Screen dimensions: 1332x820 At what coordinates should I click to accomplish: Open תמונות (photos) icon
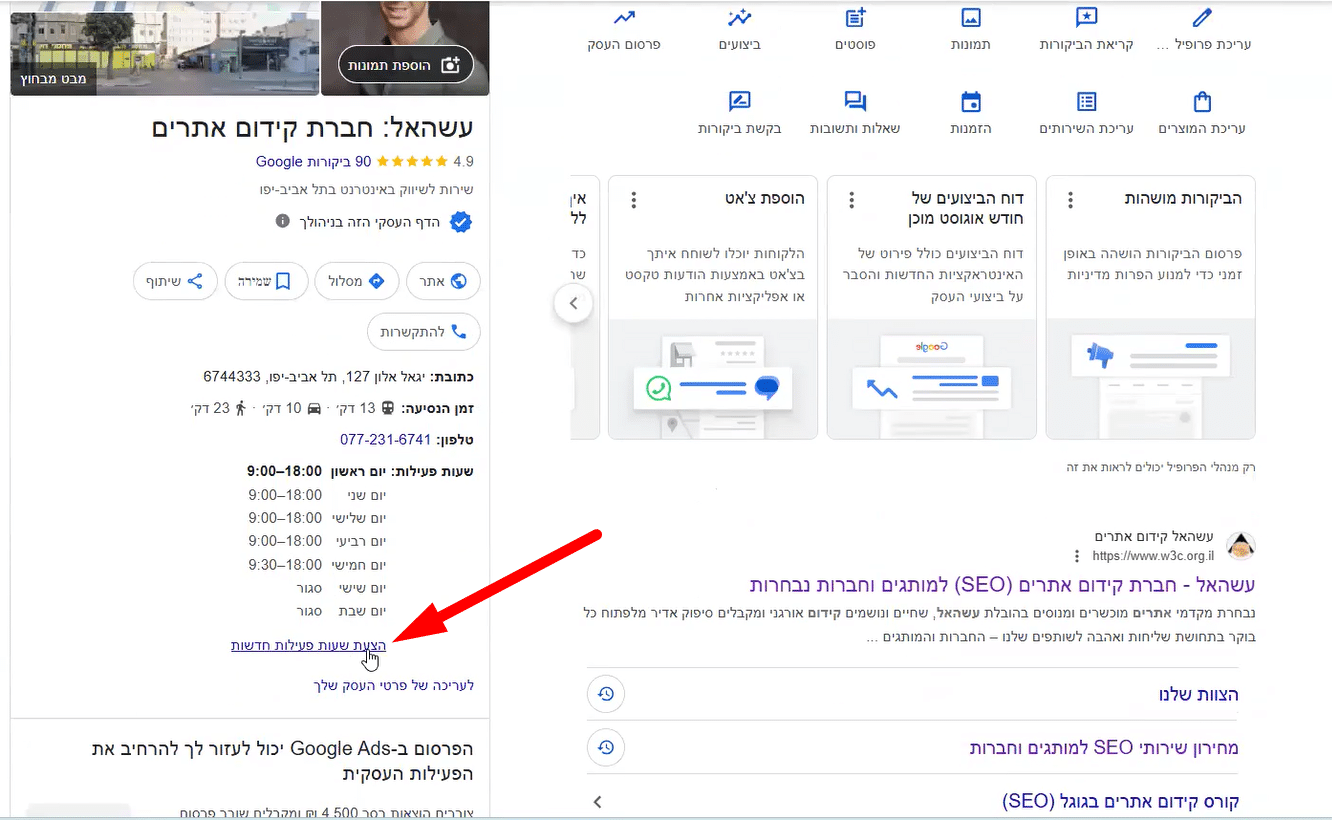[971, 18]
